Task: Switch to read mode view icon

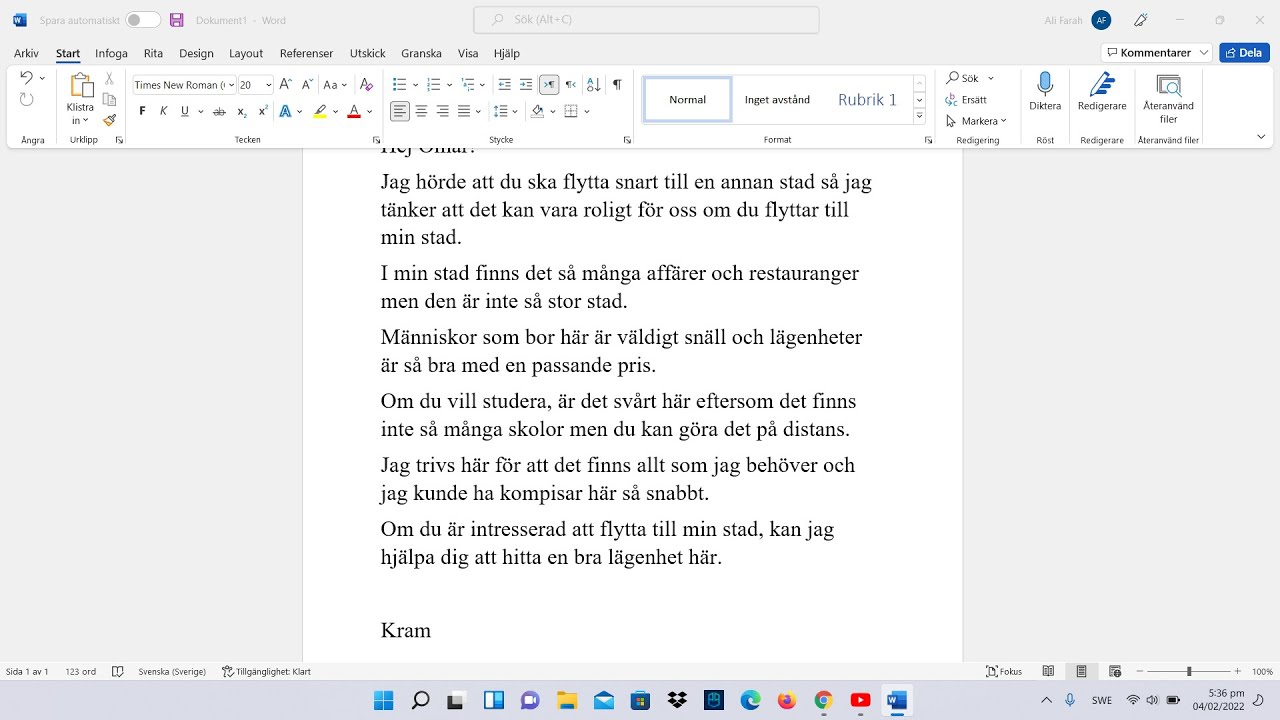Action: pos(1048,672)
